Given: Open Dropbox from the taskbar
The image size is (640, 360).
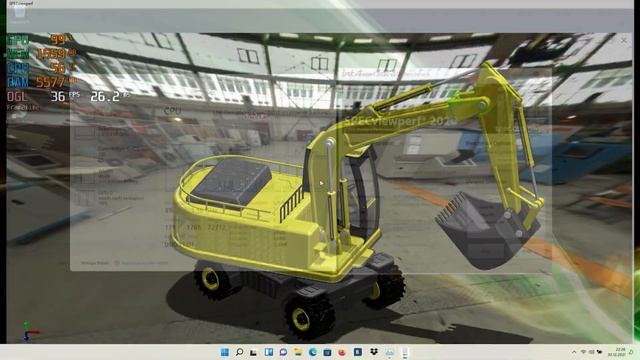Looking at the screenshot, I should pos(374,352).
